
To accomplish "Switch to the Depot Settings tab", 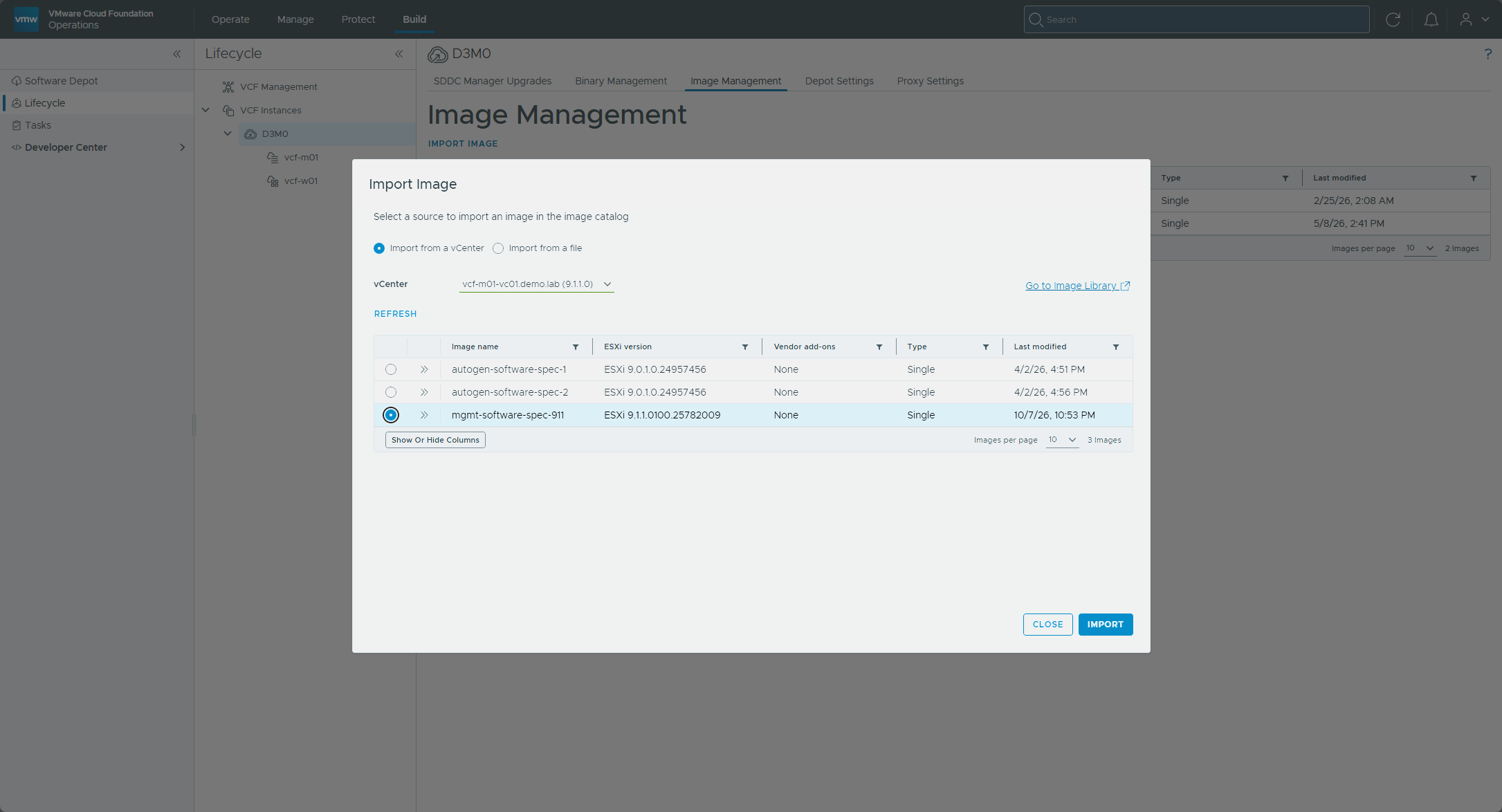I will [839, 81].
